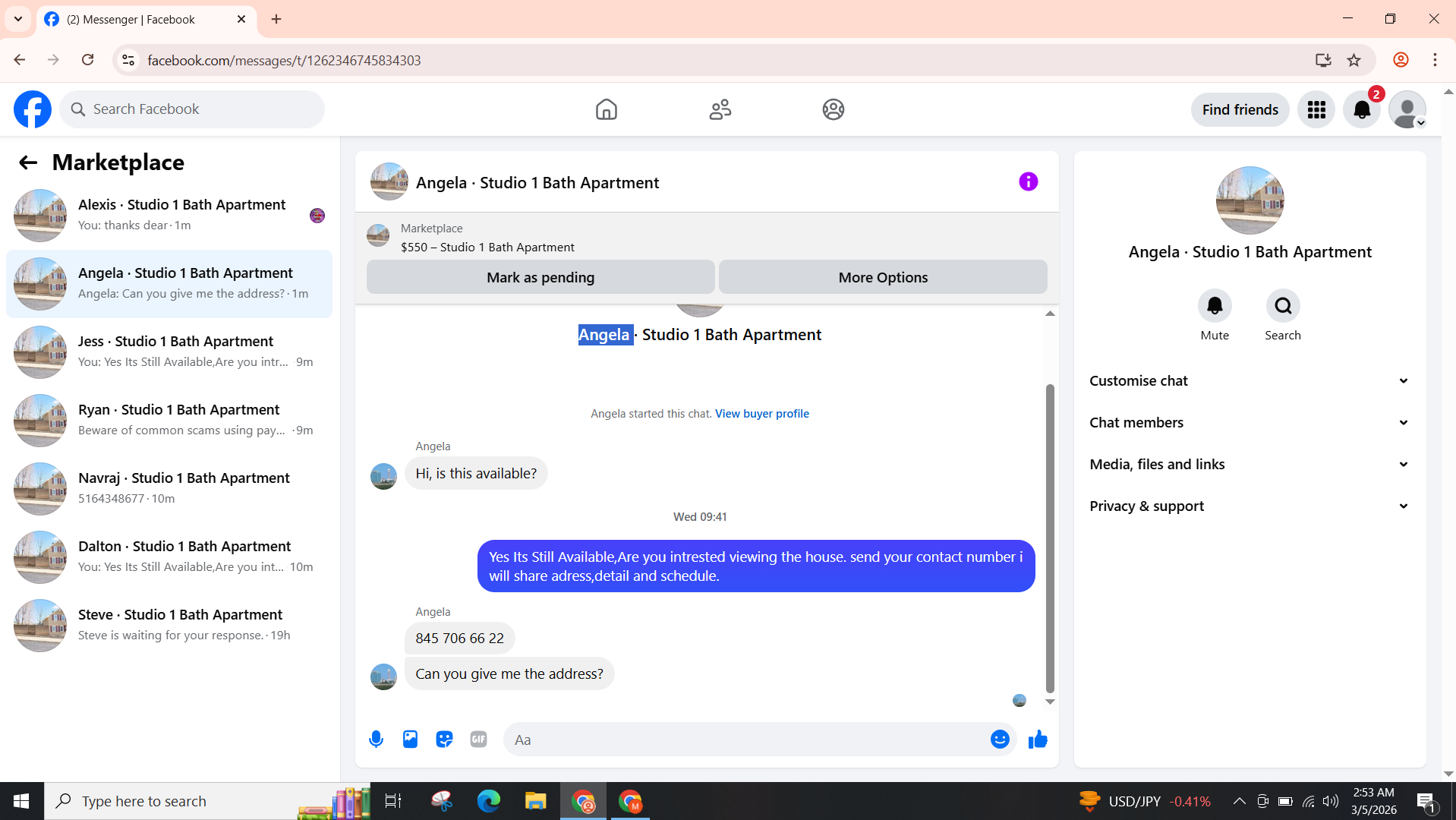Open conversation information purple icon

pos(1028,181)
